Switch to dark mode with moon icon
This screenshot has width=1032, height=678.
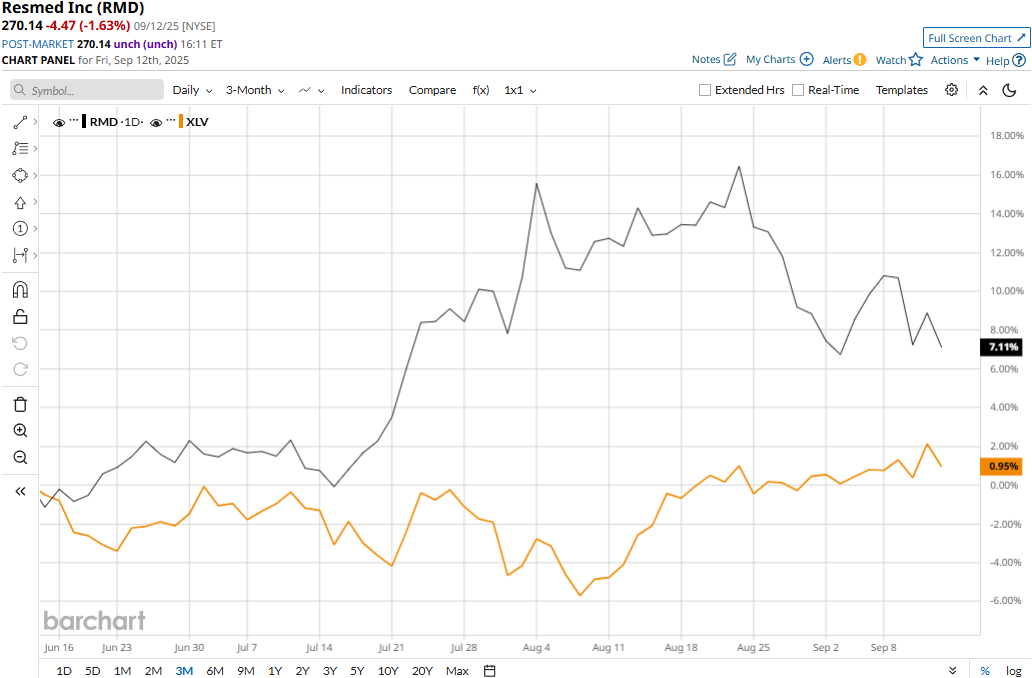[x=1009, y=90]
